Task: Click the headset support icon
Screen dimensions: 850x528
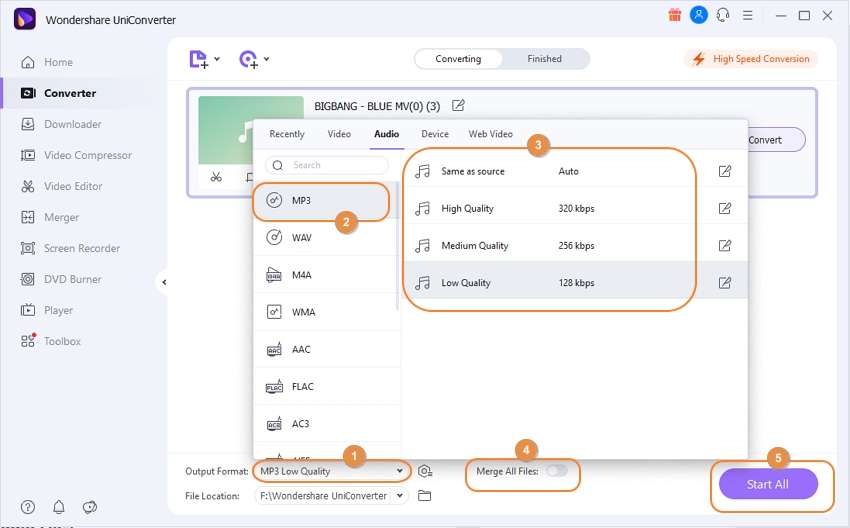Action: (x=723, y=15)
